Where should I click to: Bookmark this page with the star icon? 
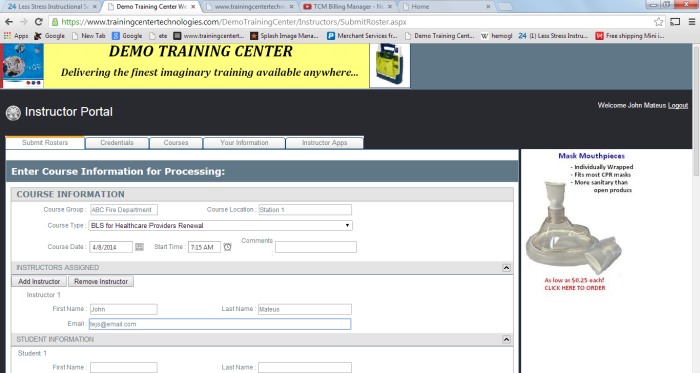point(658,22)
